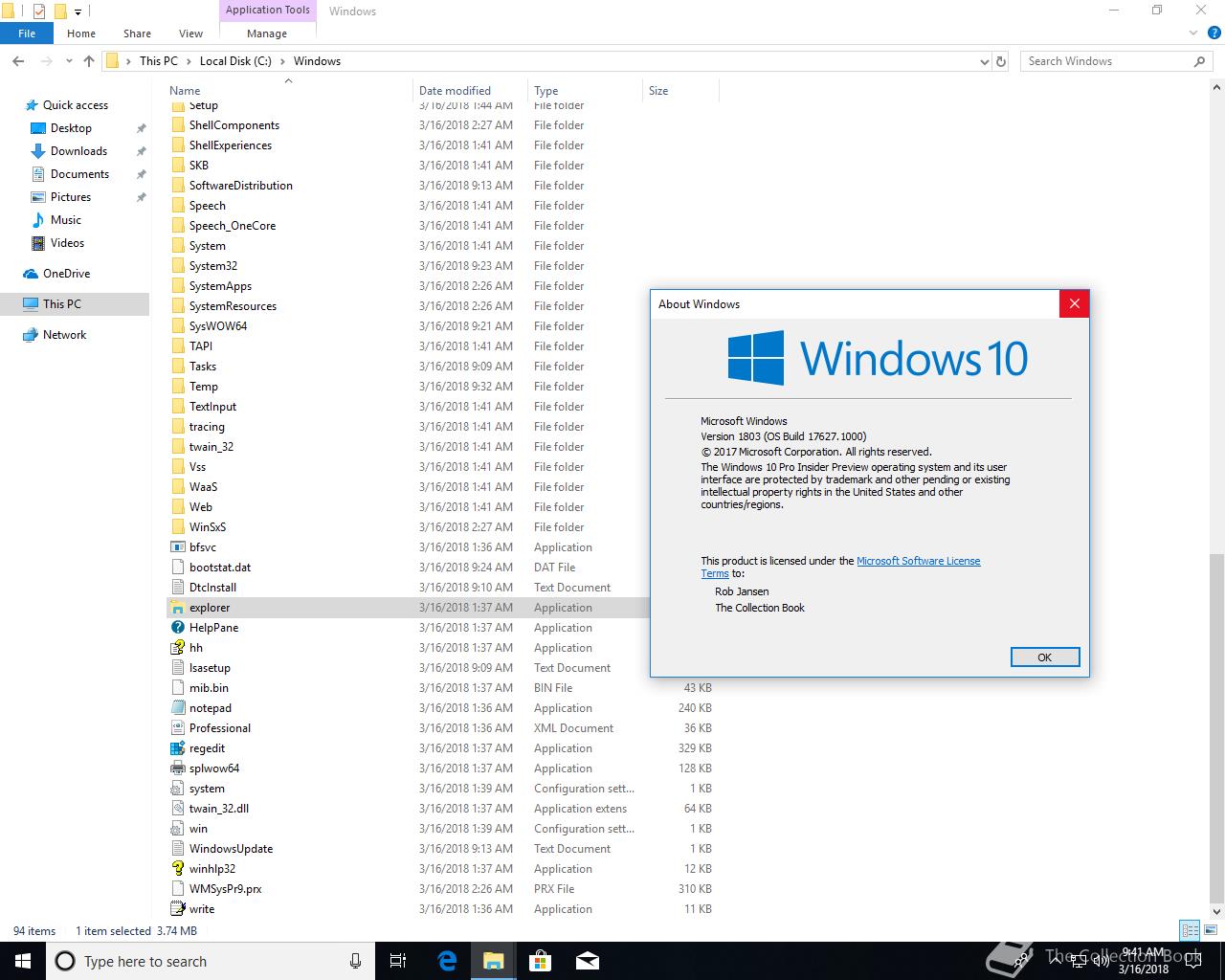Open Microsoft Edge from the taskbar
Viewport: 1225px width, 980px height.
447,961
